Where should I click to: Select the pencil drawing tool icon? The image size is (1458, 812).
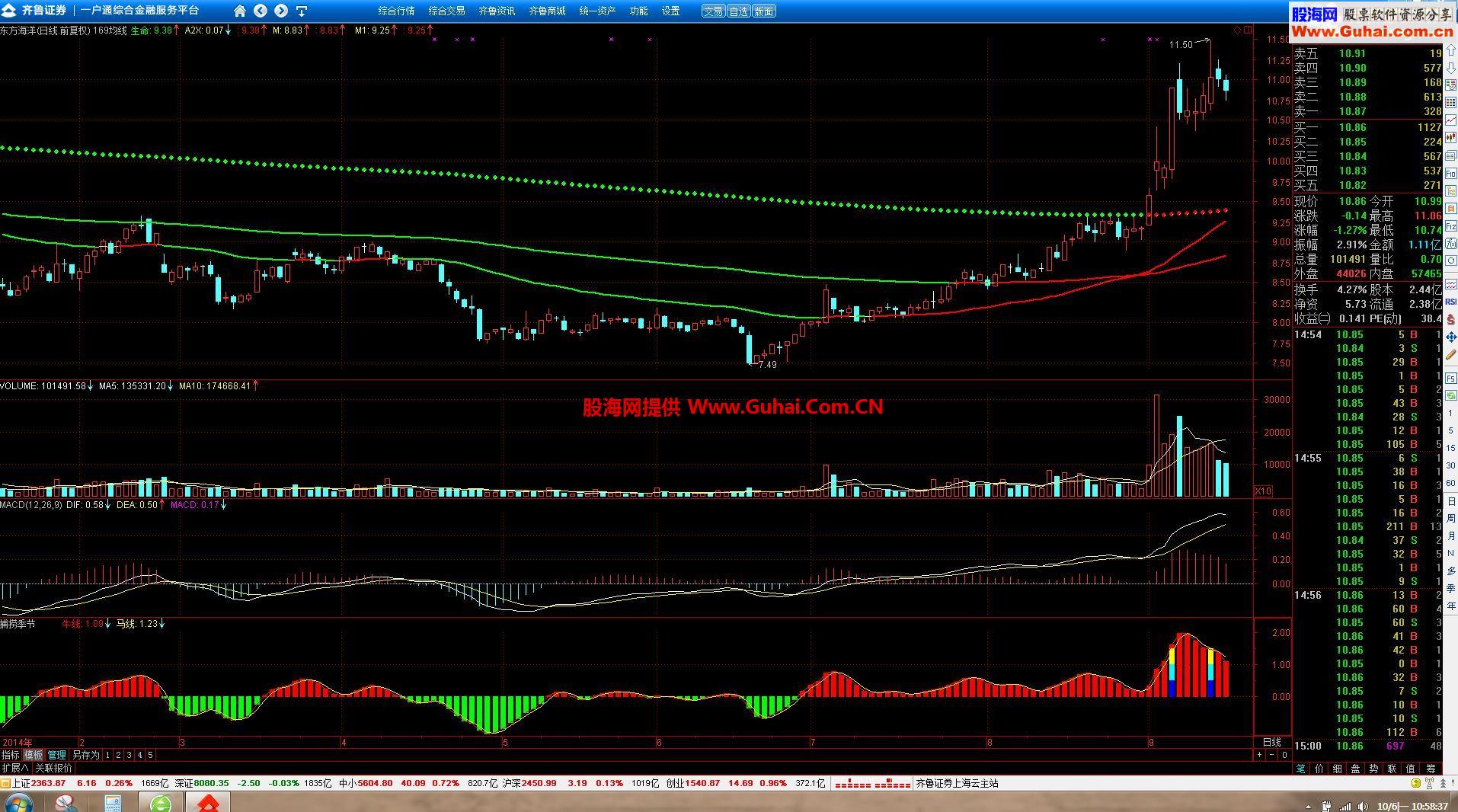1450,355
